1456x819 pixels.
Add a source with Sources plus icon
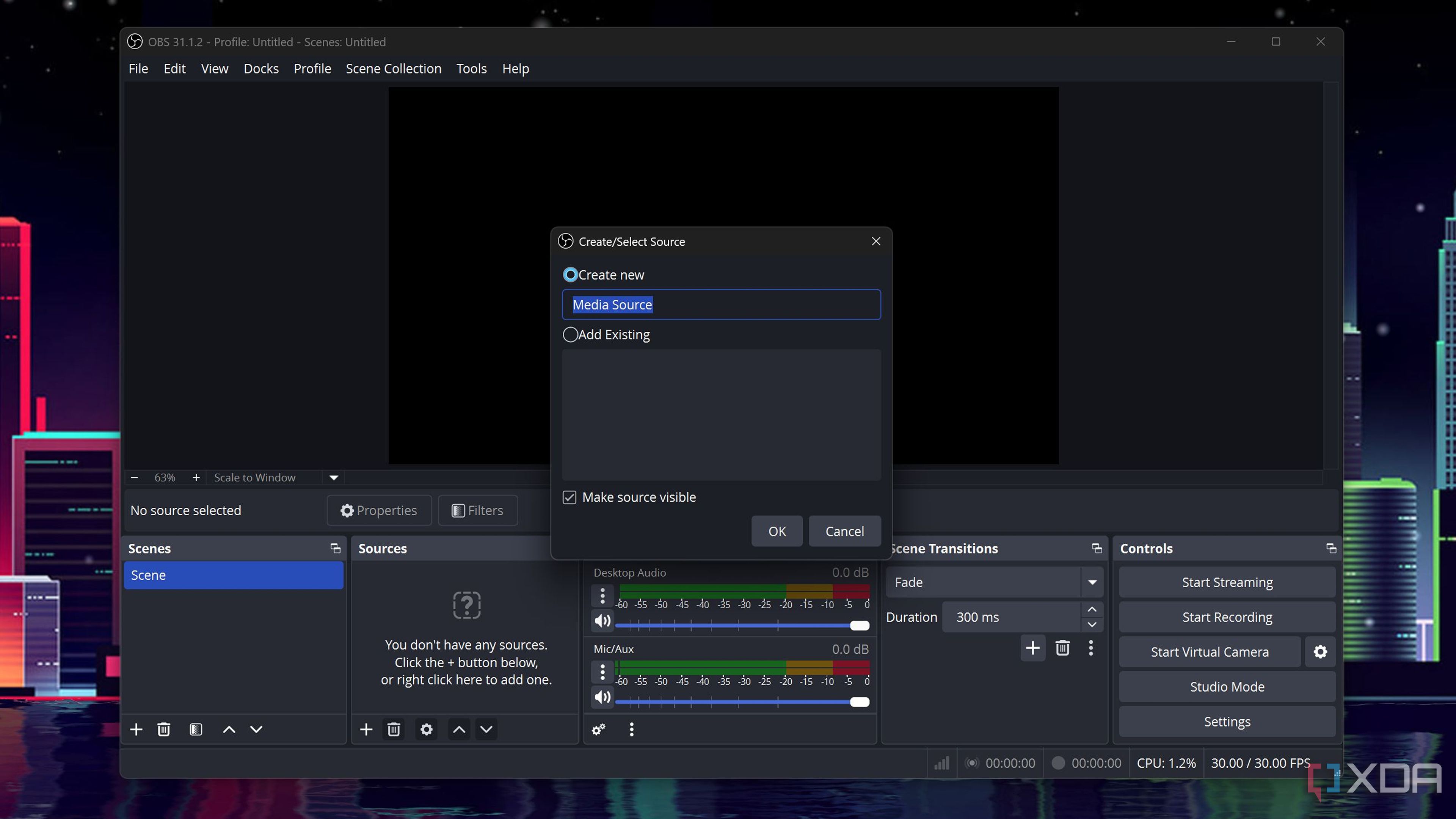point(366,729)
